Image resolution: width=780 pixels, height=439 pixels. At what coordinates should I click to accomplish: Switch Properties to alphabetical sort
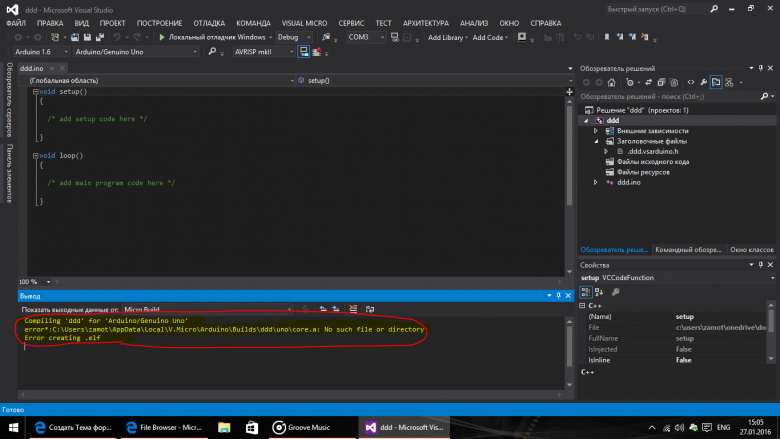tap(599, 292)
